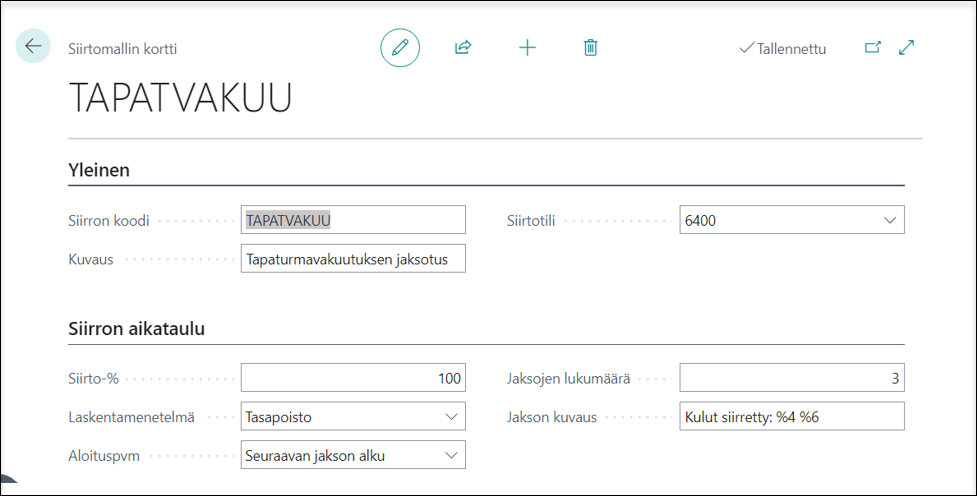
Task: Click the Tallennettu saved status indicator
Action: (x=783, y=48)
